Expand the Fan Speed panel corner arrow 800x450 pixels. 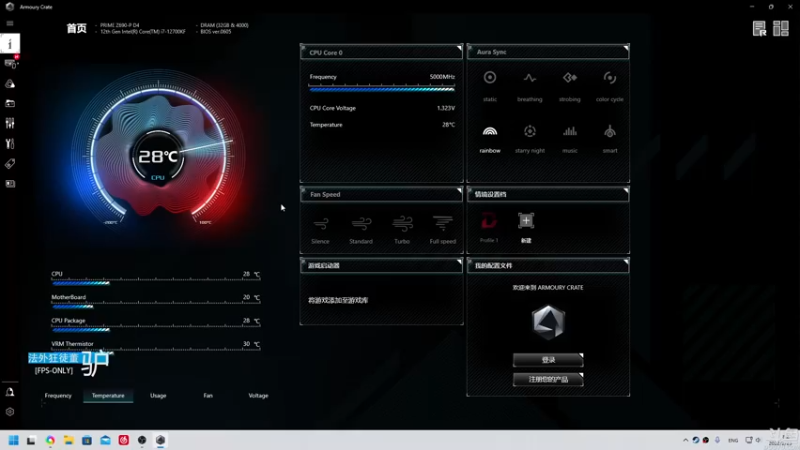coord(459,191)
